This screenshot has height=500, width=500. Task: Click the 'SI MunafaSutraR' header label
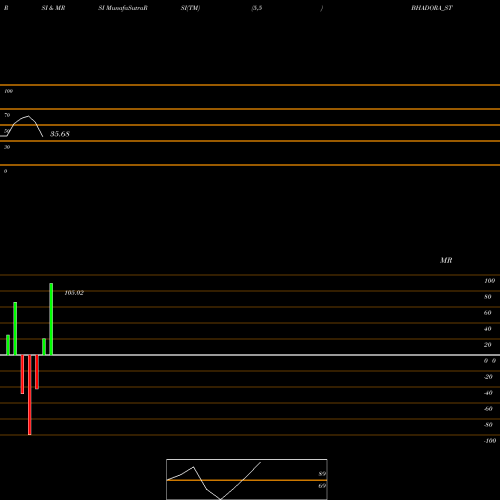(123, 8)
